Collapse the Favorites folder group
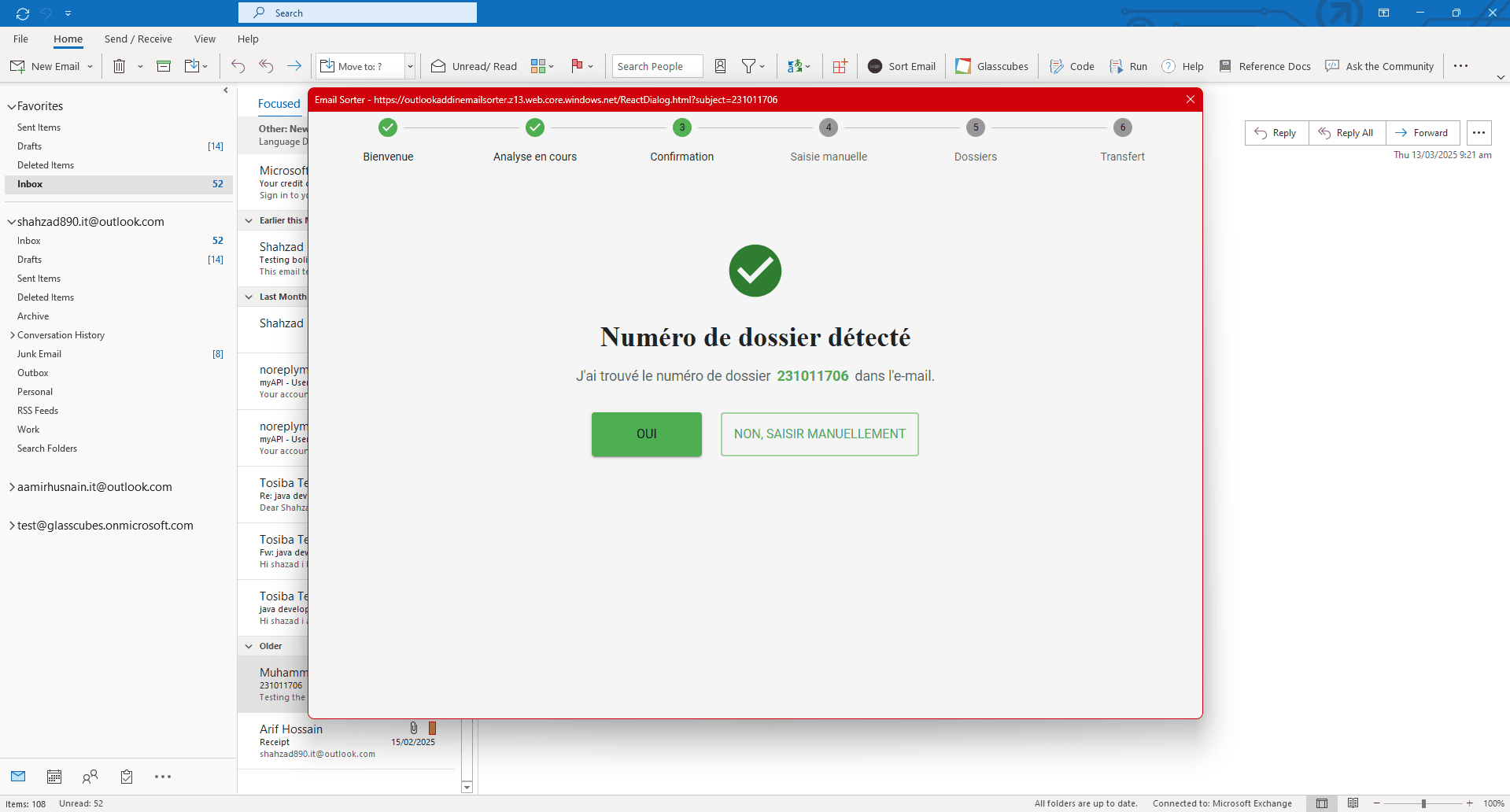This screenshot has width=1510, height=812. pos(12,106)
